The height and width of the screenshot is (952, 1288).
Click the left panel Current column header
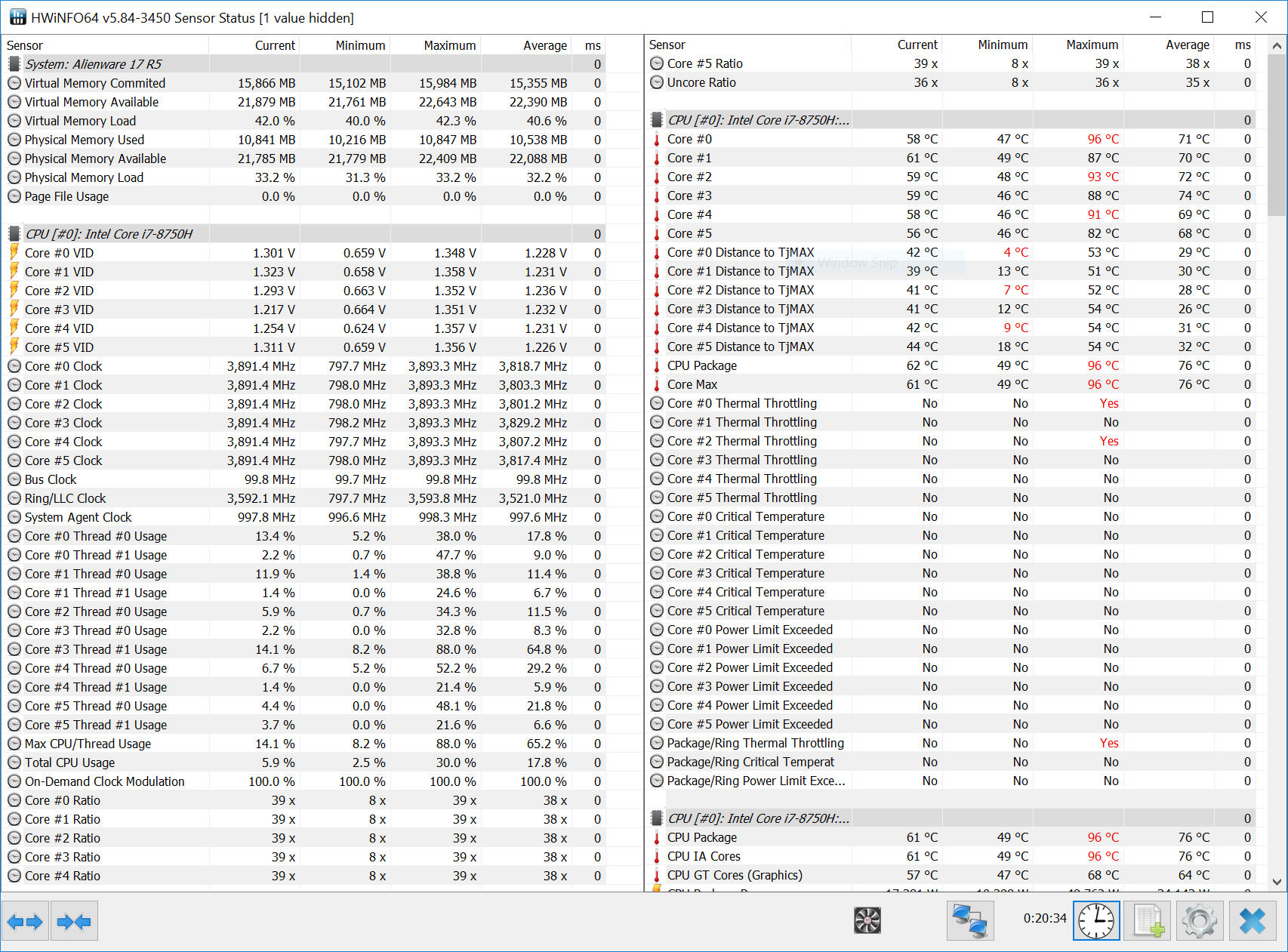[254, 45]
